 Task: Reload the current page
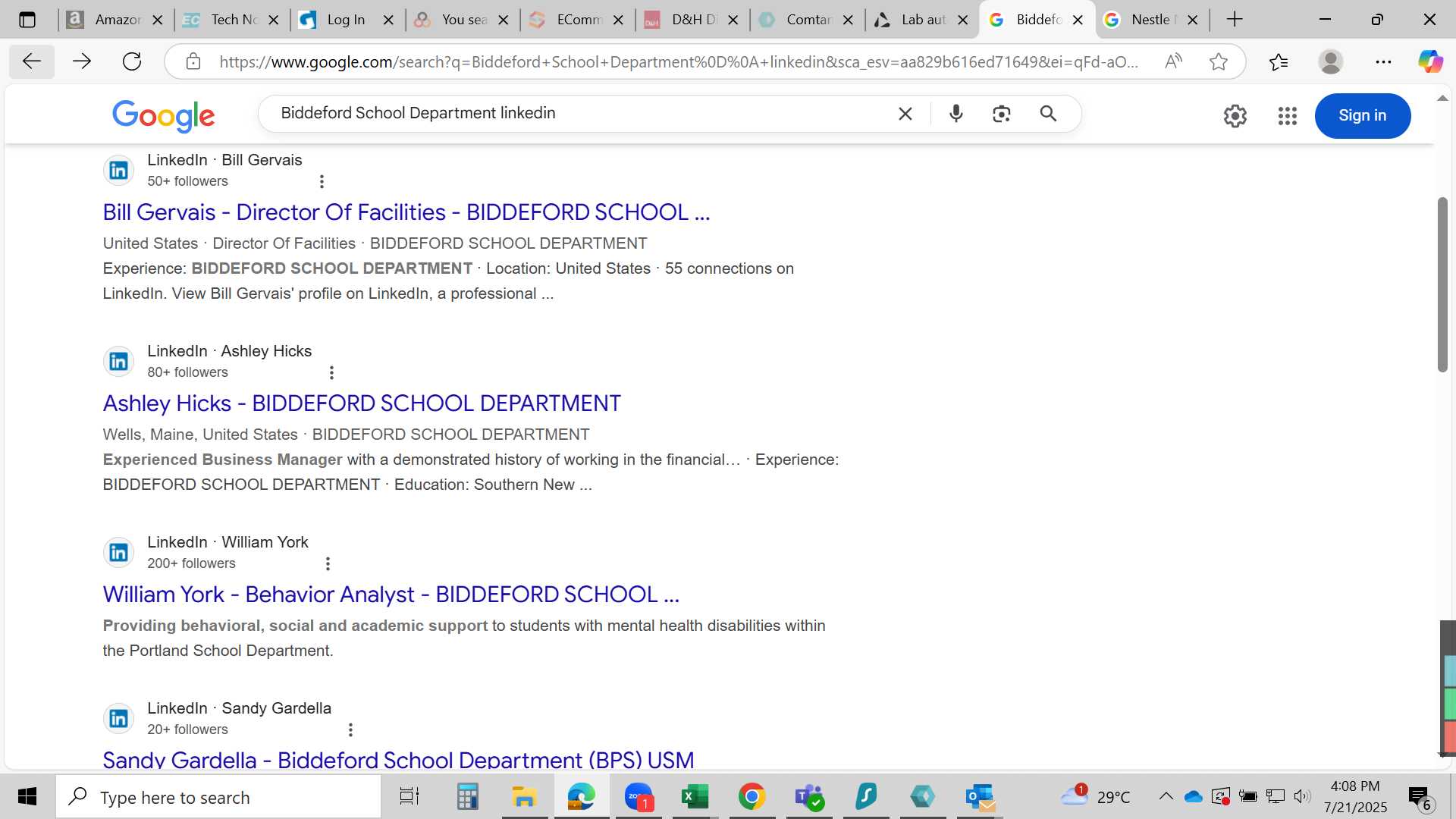(x=132, y=61)
